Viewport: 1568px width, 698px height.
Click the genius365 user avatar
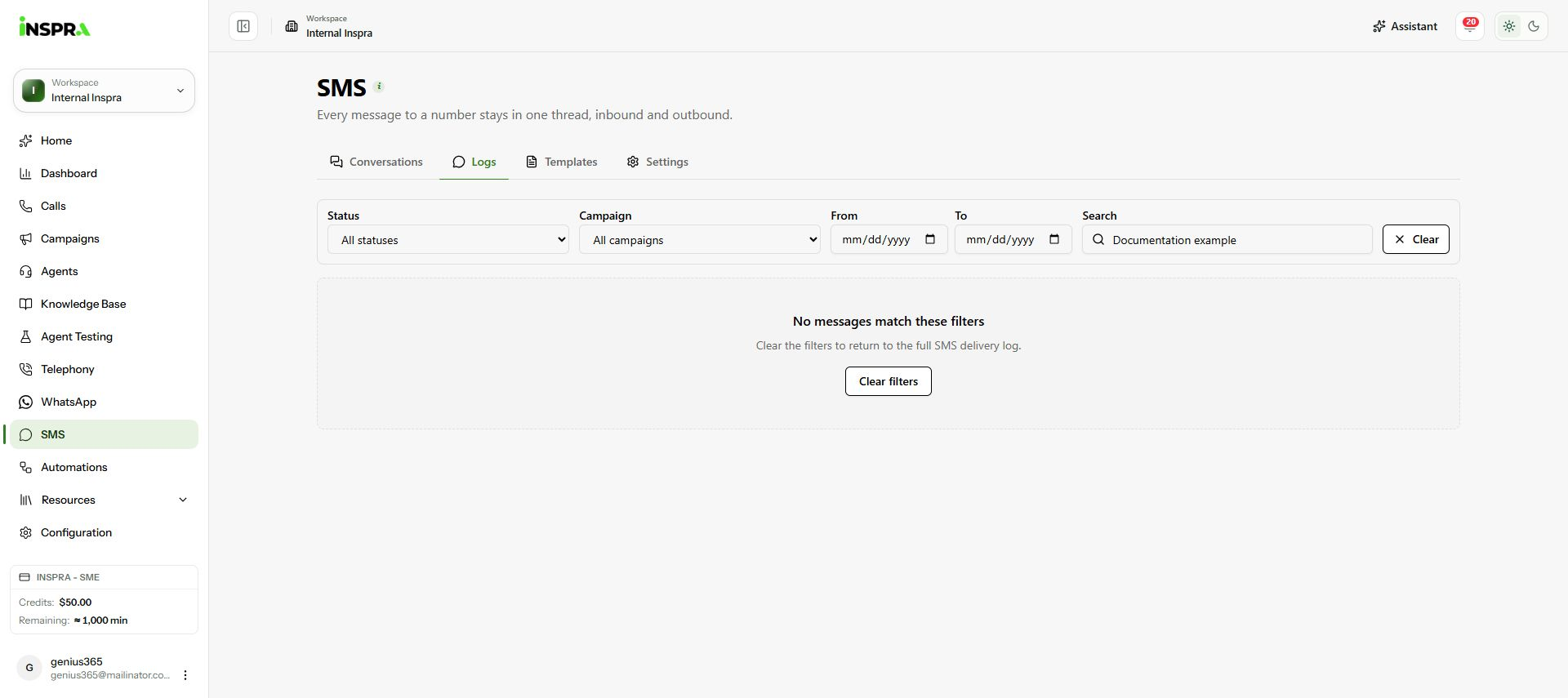(x=29, y=668)
